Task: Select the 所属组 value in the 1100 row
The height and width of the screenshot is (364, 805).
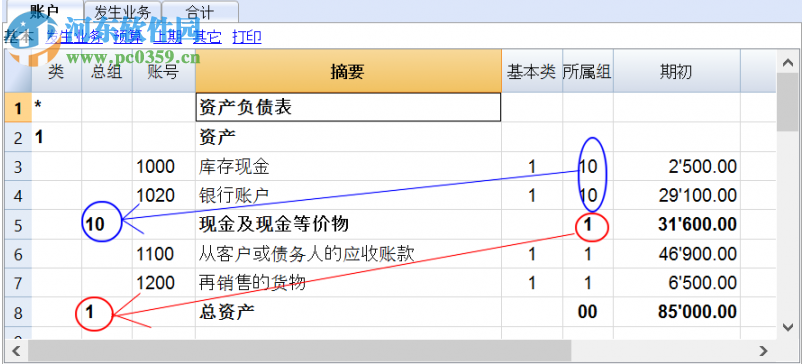Action: [x=588, y=254]
